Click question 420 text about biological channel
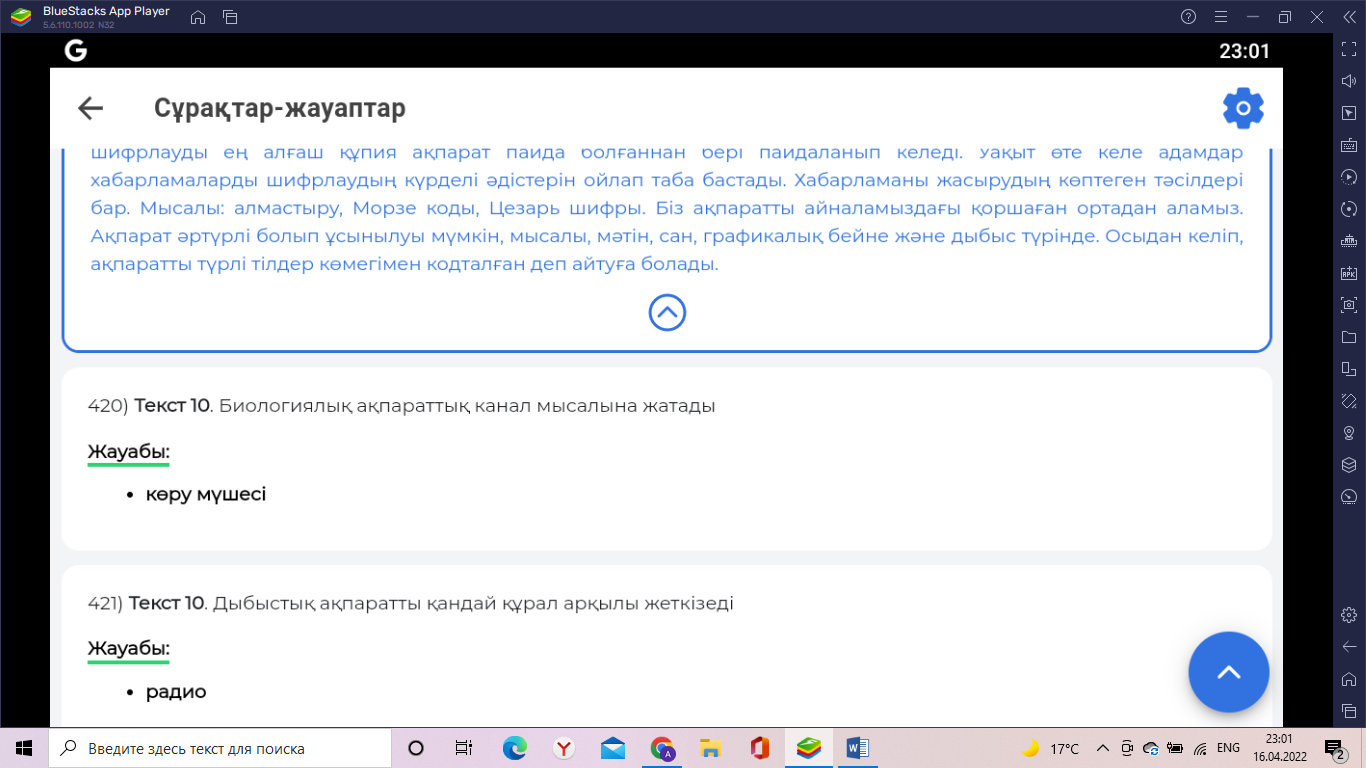1366x768 pixels. [402, 406]
